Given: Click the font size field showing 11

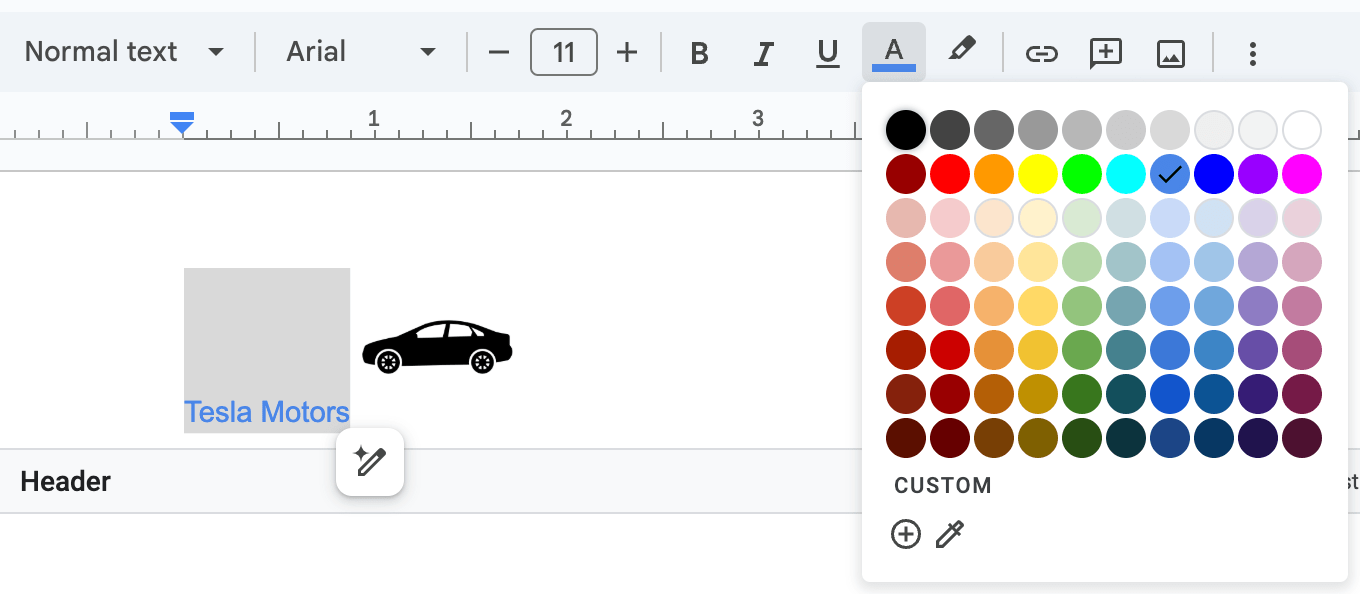Looking at the screenshot, I should [x=564, y=52].
